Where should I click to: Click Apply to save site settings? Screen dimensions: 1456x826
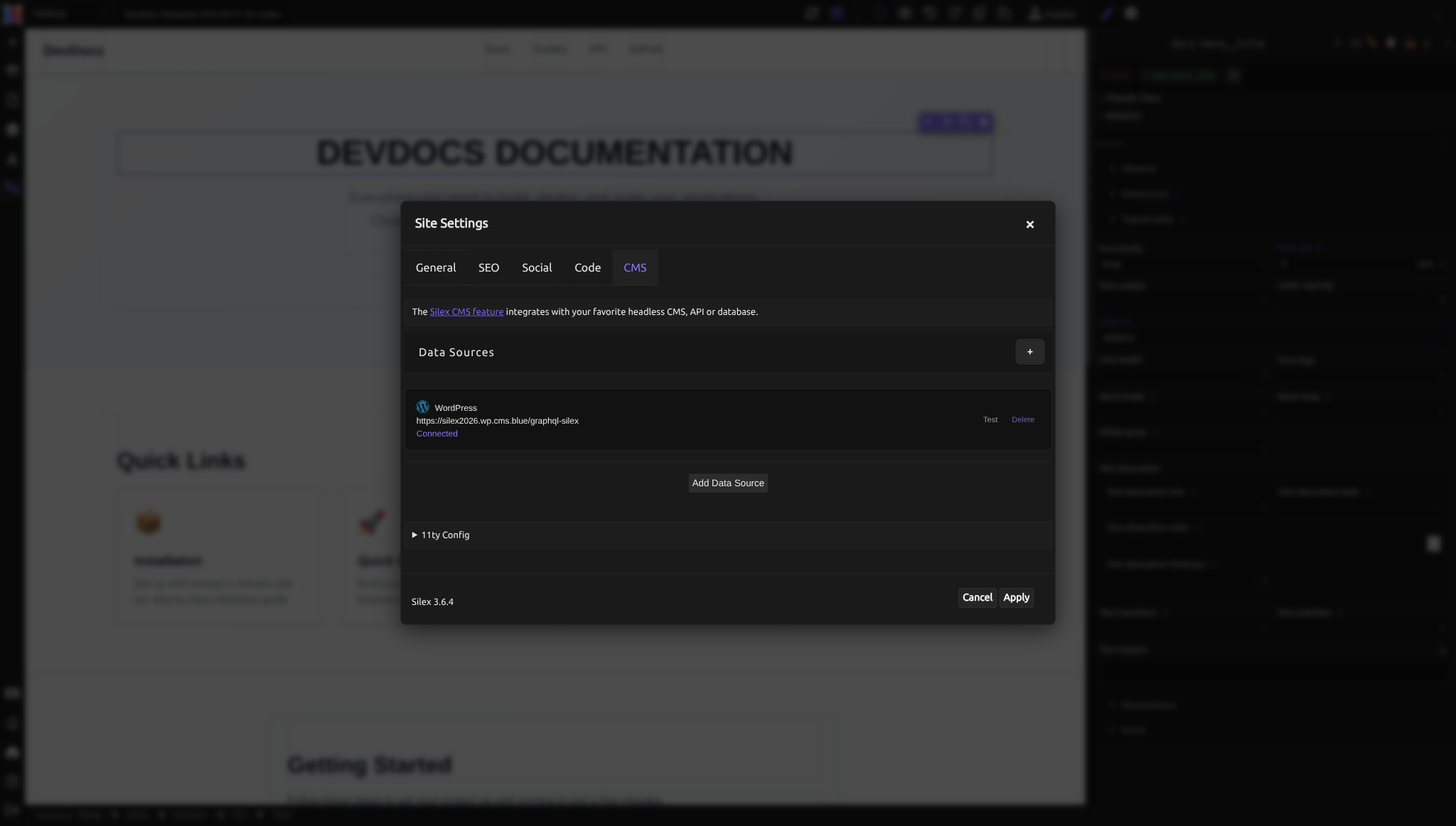tap(1016, 597)
